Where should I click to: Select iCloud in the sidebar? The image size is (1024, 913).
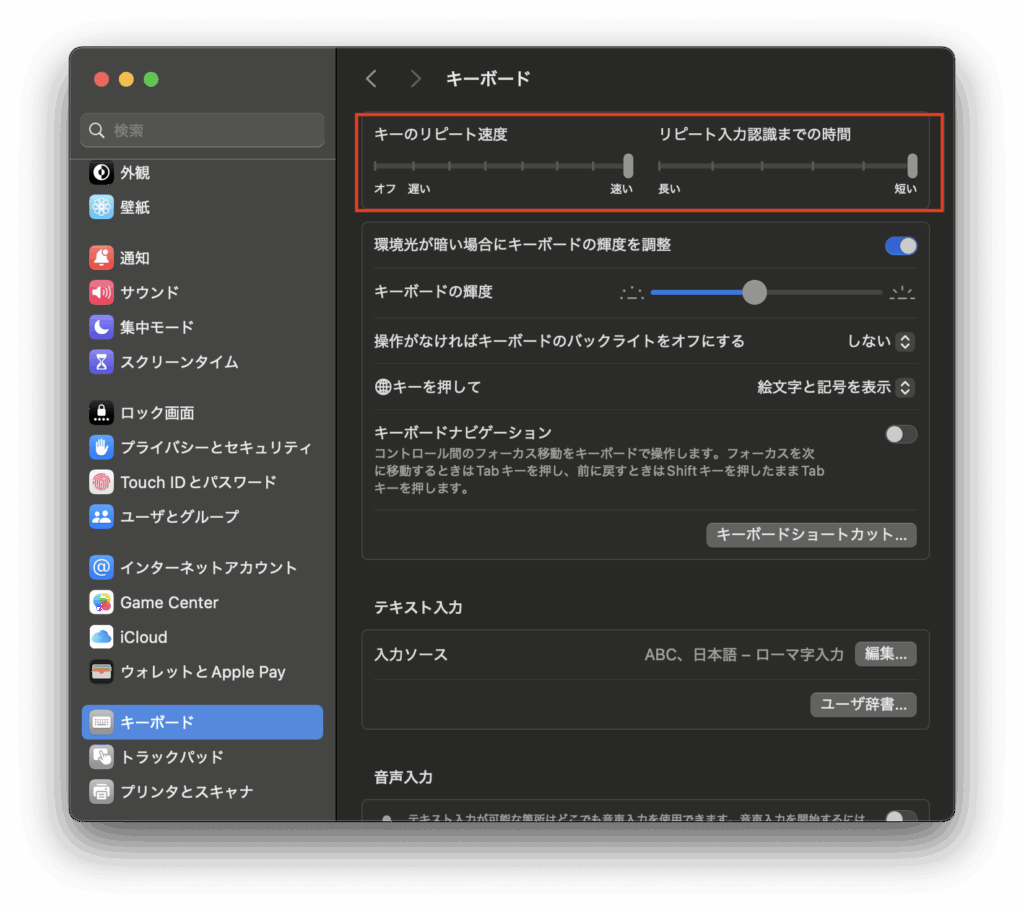click(143, 637)
